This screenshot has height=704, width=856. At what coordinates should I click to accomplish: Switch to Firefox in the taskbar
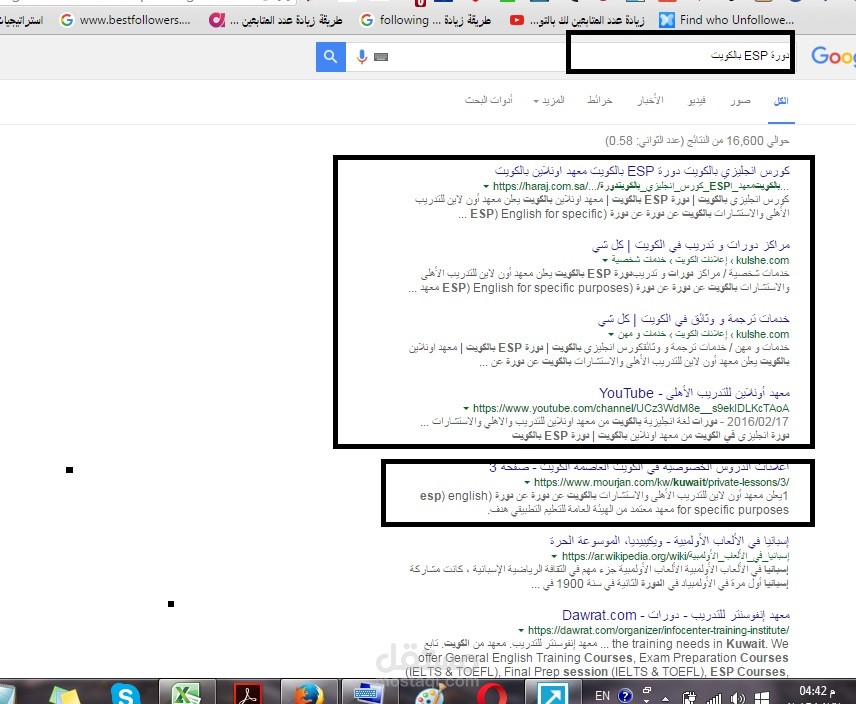(x=308, y=694)
